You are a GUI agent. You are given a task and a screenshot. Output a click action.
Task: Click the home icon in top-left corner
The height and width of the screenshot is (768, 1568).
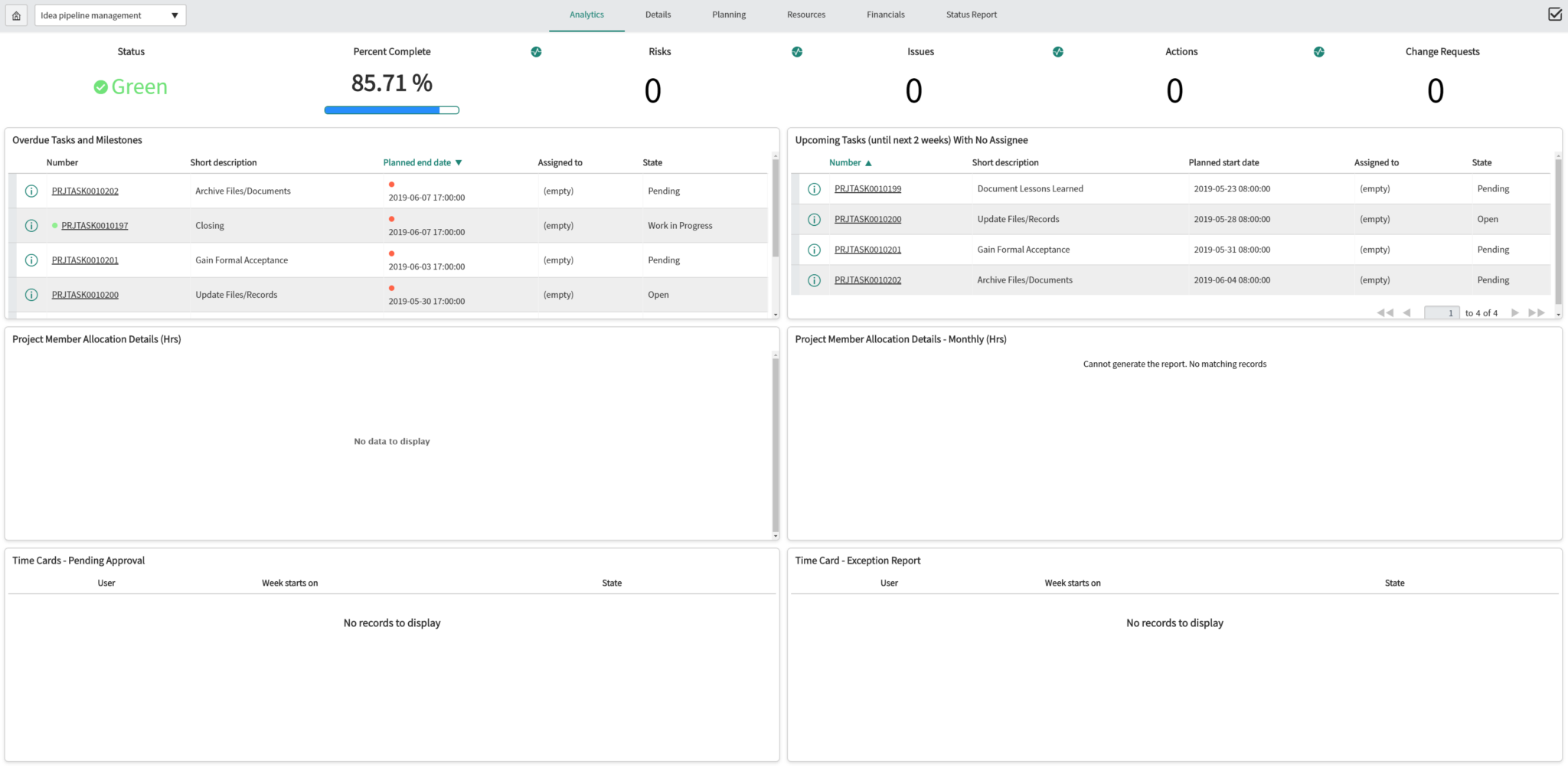tap(16, 15)
